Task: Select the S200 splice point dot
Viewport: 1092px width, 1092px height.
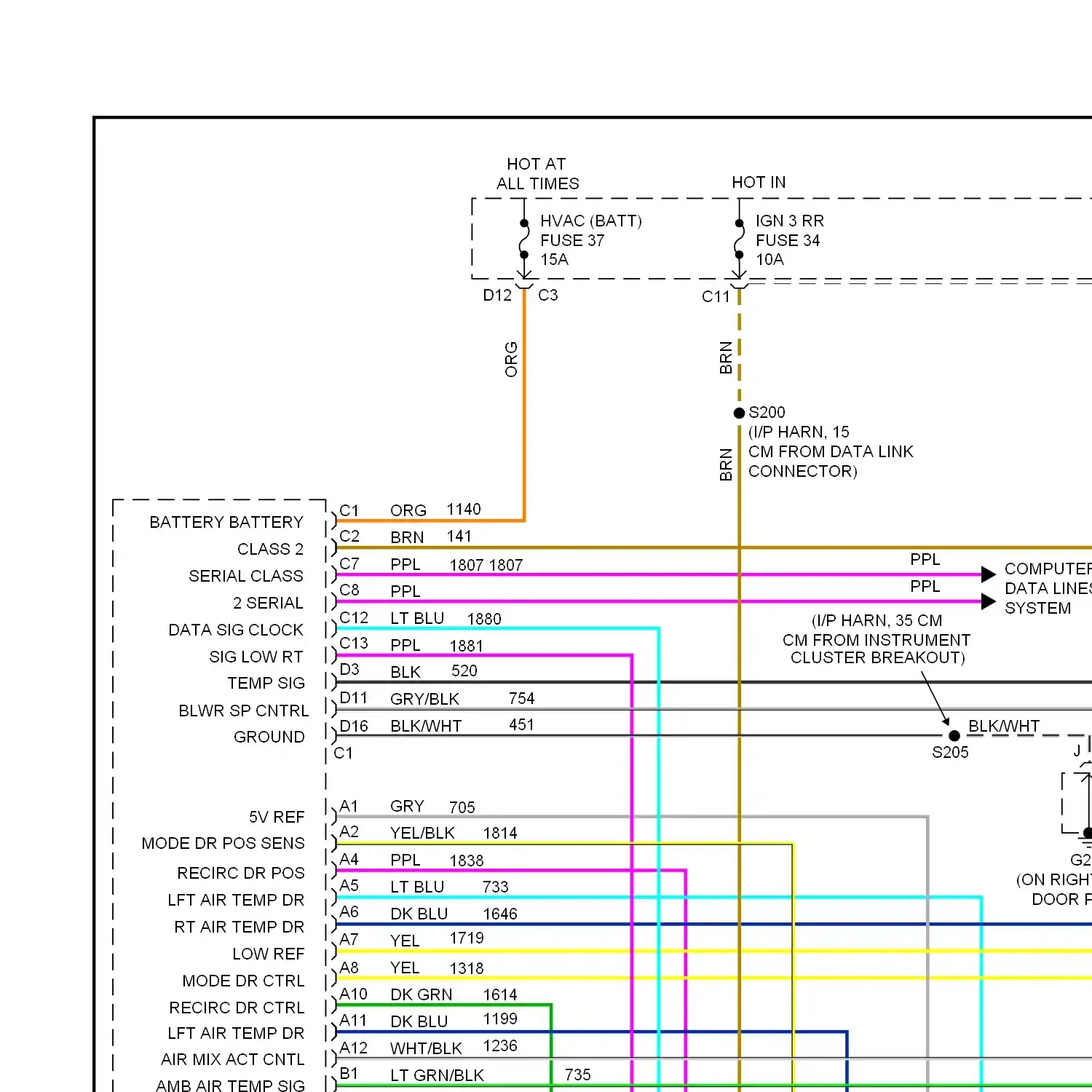Action: [739, 413]
